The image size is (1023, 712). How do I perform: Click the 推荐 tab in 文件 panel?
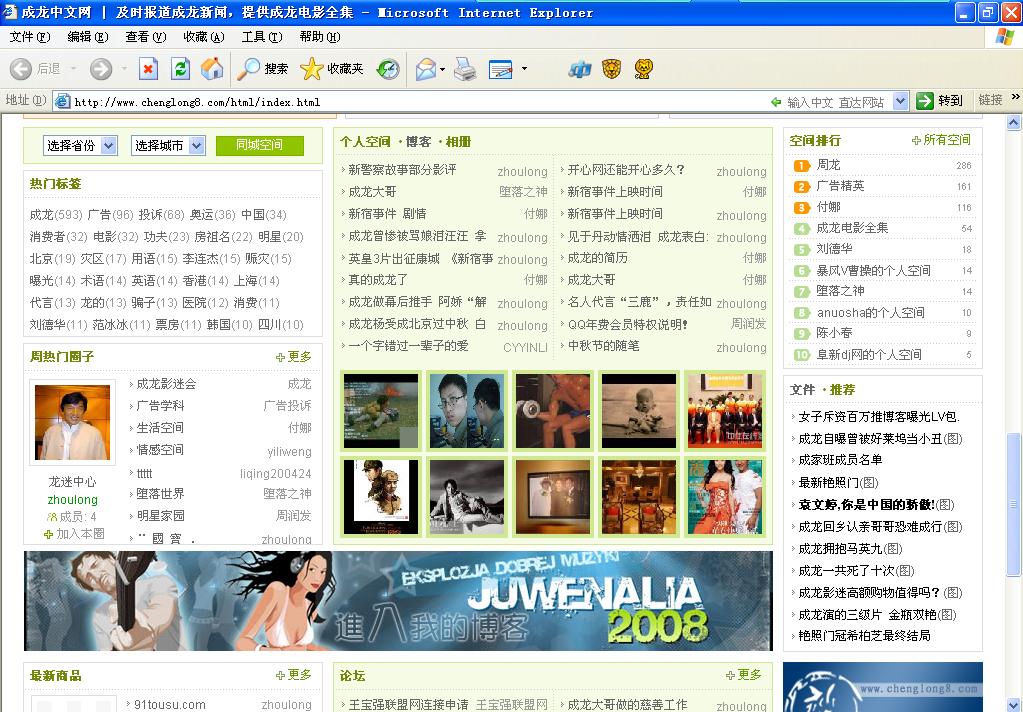pyautogui.click(x=842, y=390)
